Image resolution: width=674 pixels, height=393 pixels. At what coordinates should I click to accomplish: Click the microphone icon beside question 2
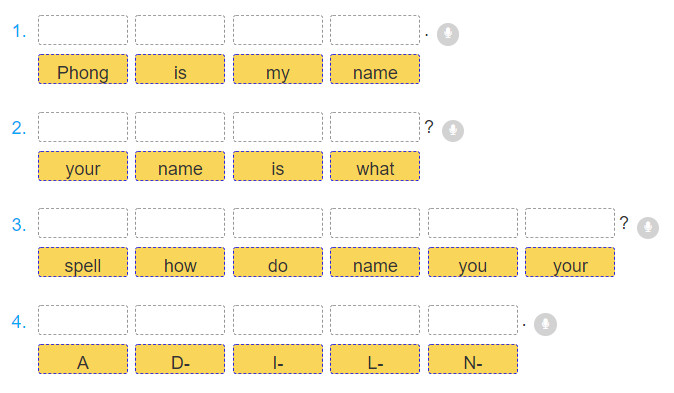[x=453, y=130]
